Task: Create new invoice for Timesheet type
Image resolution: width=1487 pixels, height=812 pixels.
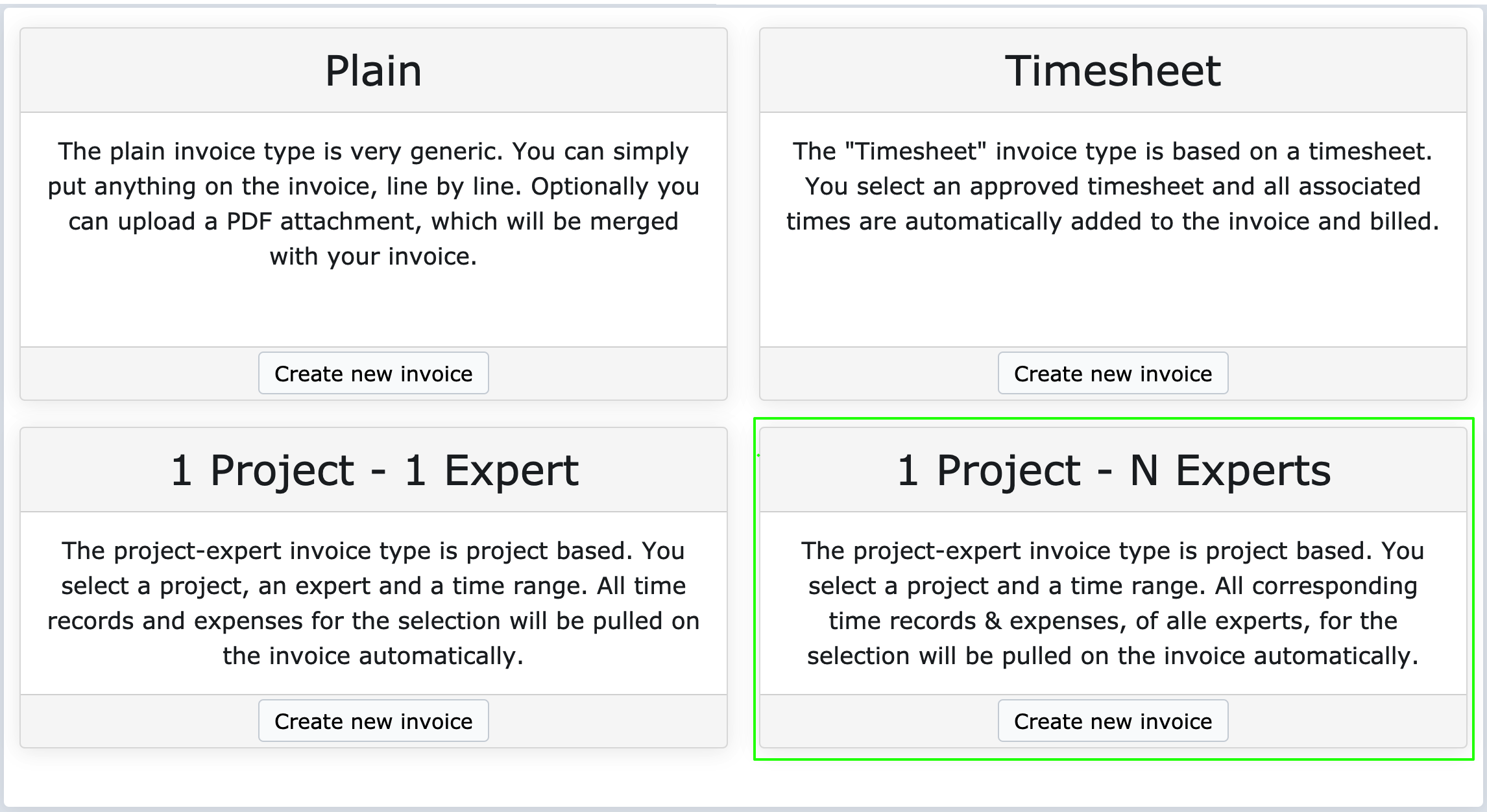Action: (x=1113, y=374)
